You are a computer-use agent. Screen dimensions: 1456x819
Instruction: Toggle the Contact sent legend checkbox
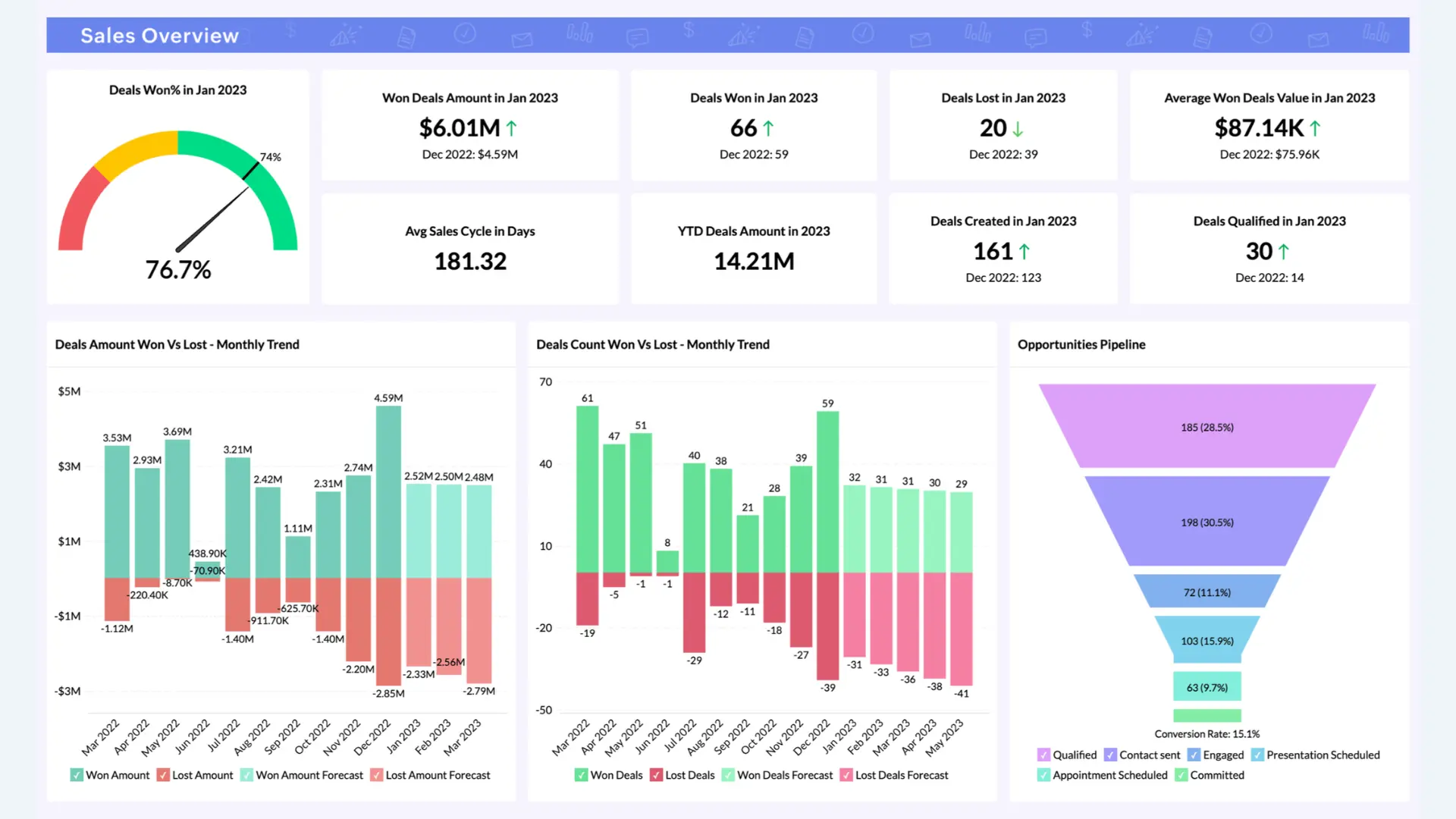point(1110,755)
